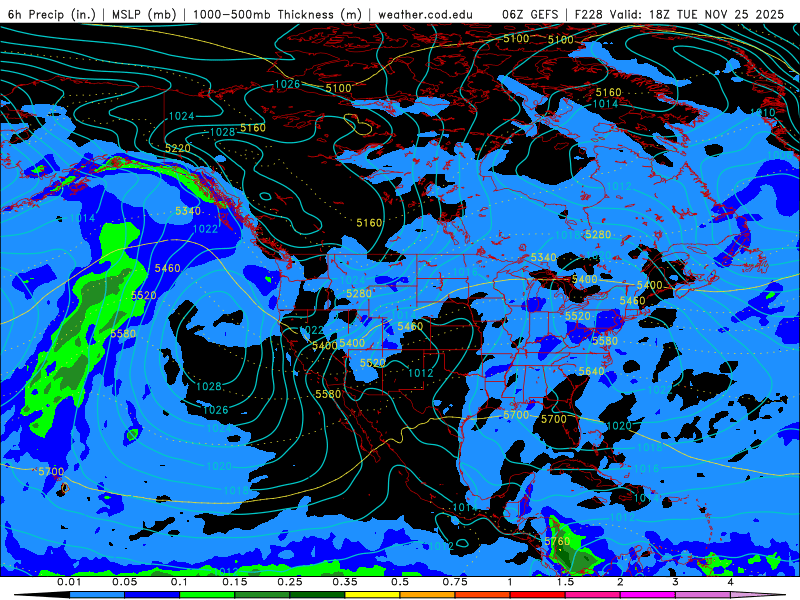
Task: Select the 0.01 legend value
Action: pyautogui.click(x=69, y=582)
